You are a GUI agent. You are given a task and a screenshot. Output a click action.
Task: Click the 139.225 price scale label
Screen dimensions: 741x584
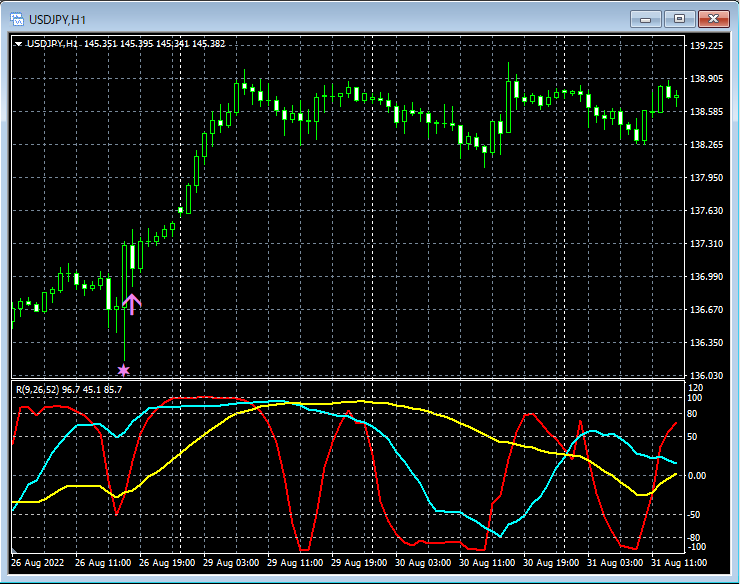[x=706, y=46]
